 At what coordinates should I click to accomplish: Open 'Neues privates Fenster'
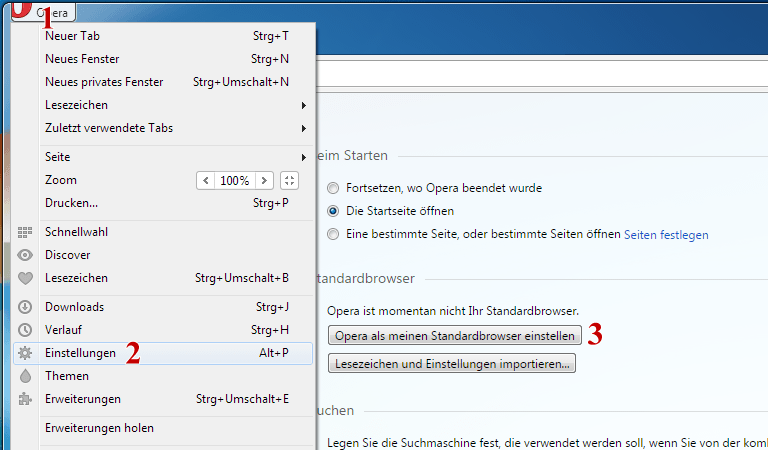[x=163, y=82]
